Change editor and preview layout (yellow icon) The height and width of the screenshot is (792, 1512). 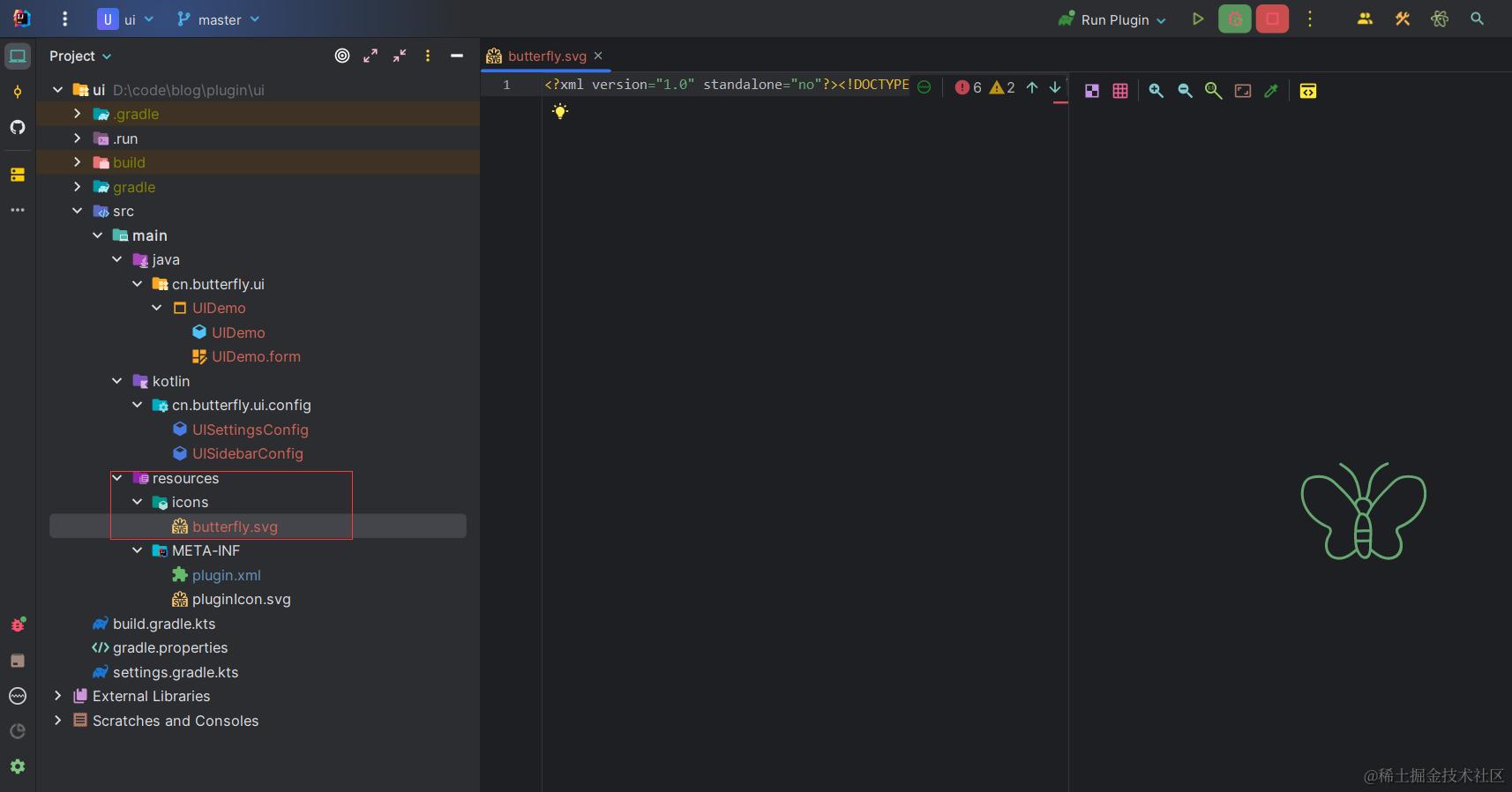1308,90
